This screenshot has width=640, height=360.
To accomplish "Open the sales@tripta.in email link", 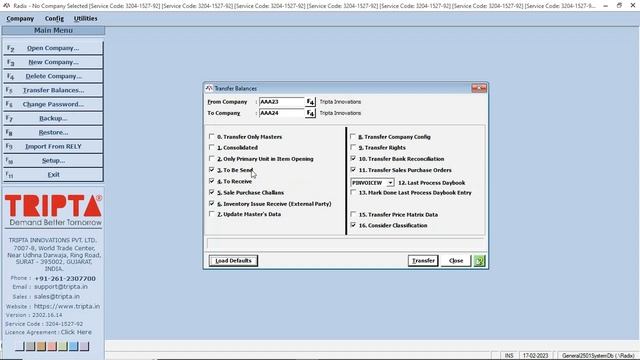I will coord(57,297).
